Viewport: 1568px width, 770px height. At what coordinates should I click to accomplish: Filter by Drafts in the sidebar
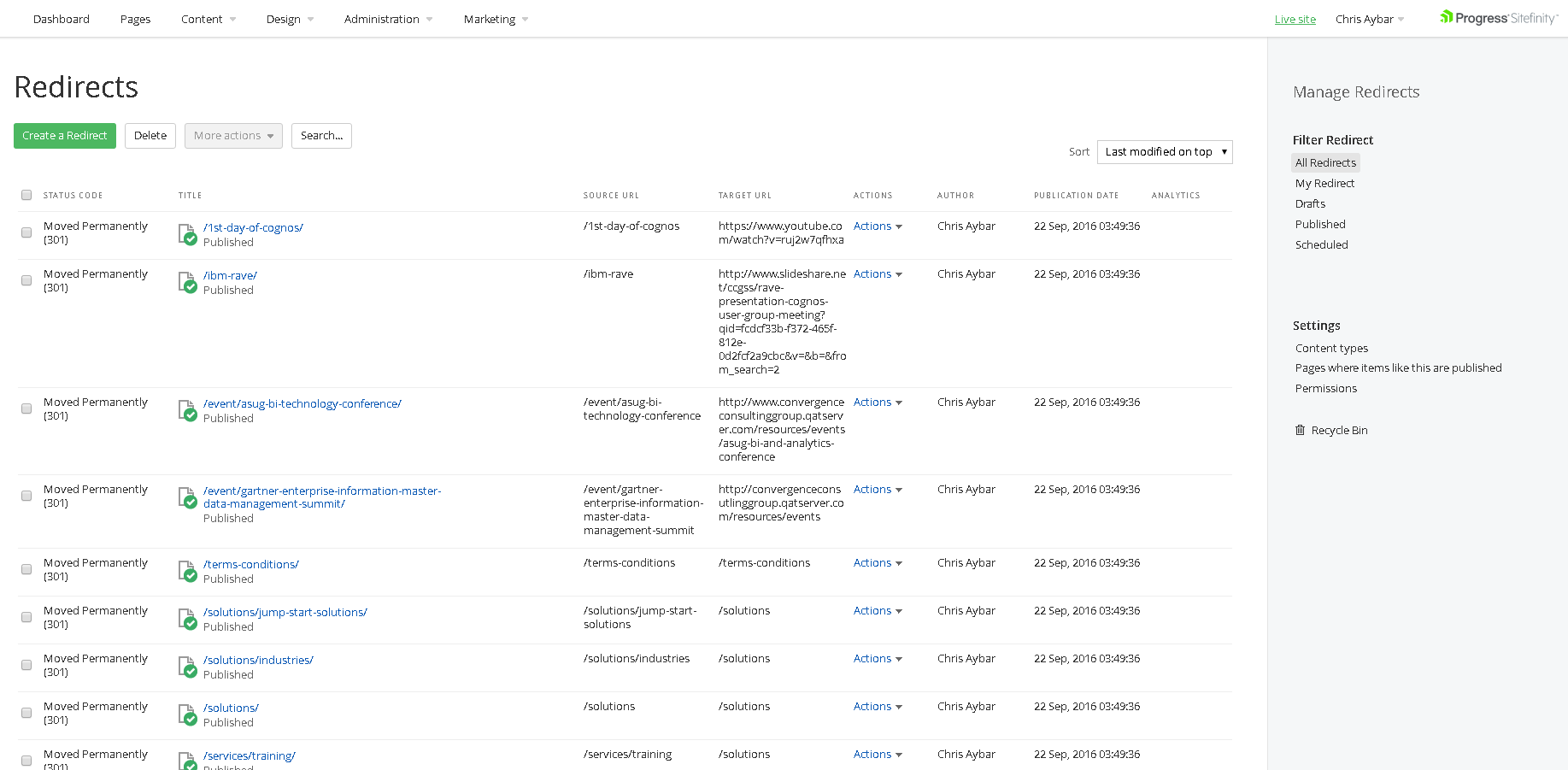click(x=1310, y=203)
